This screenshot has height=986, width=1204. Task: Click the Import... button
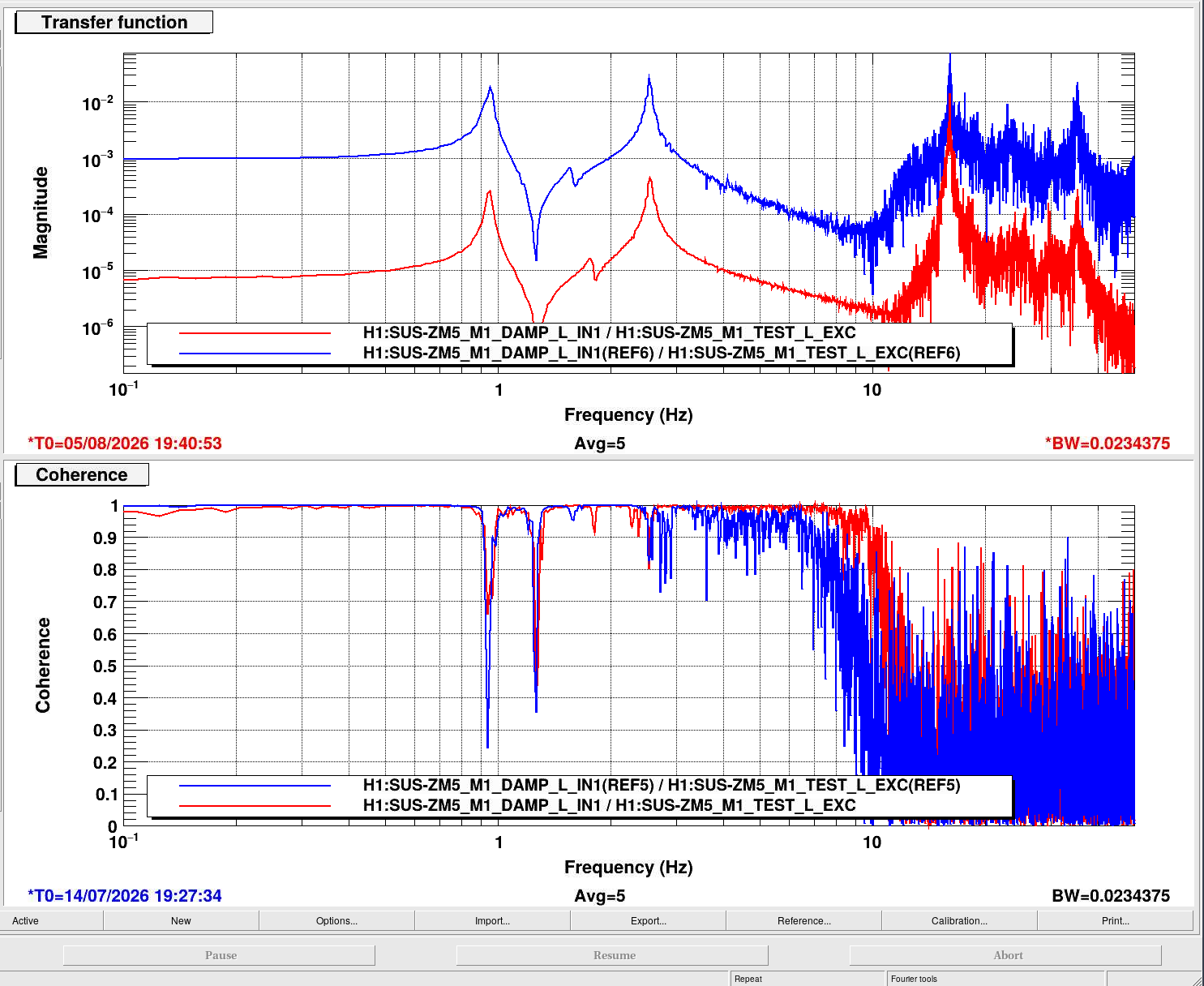point(492,920)
